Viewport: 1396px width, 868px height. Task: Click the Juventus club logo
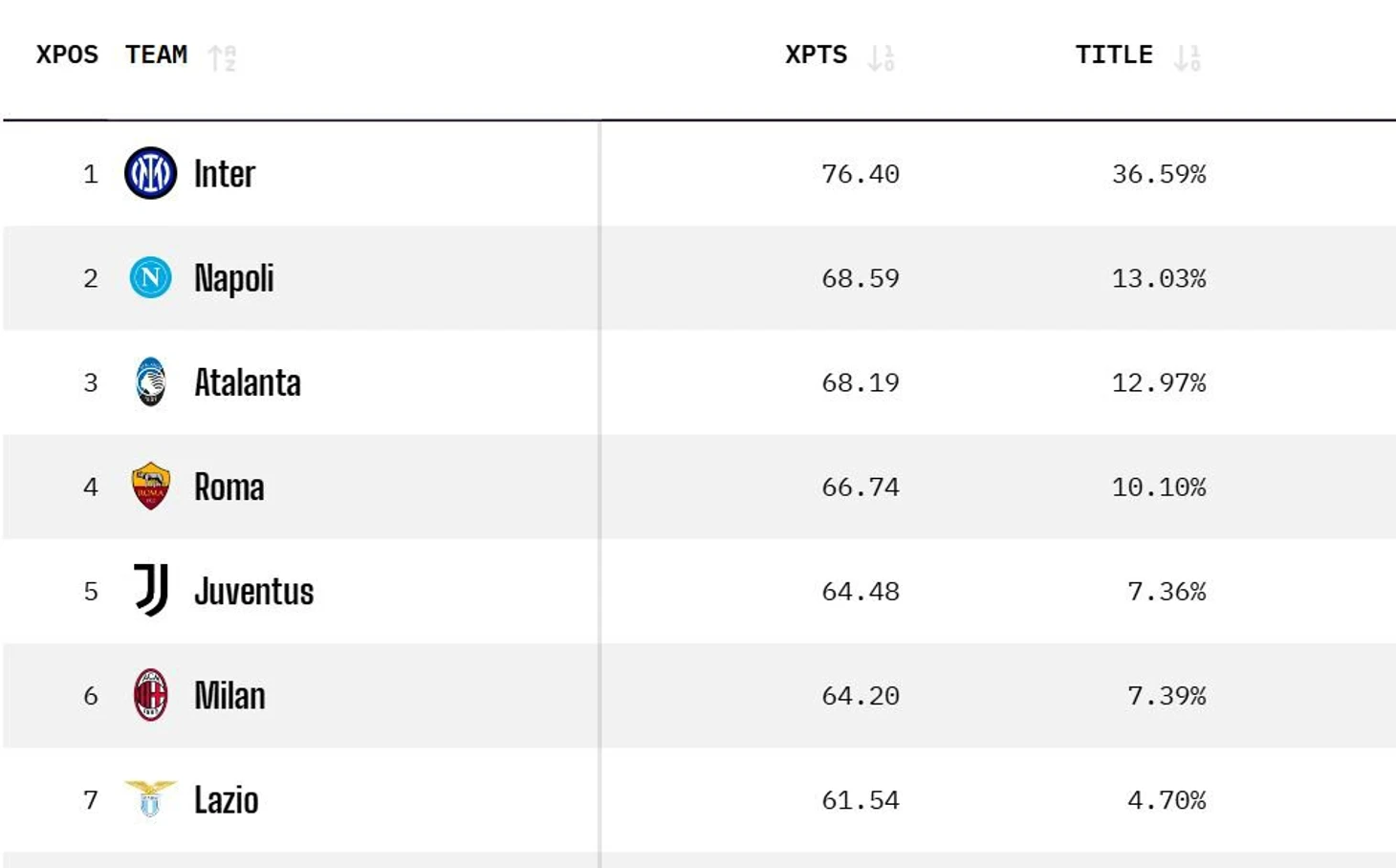(x=151, y=591)
